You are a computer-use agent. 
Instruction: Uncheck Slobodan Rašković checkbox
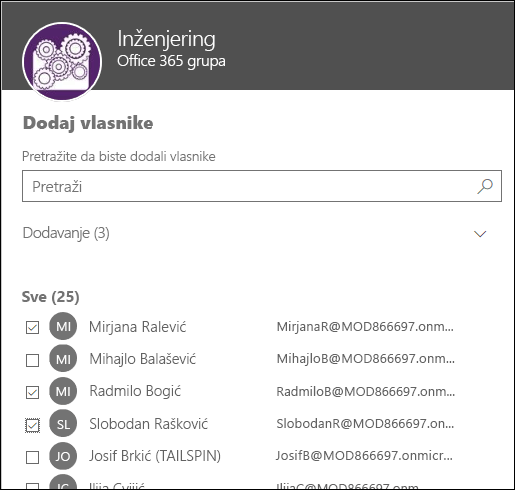pos(32,425)
